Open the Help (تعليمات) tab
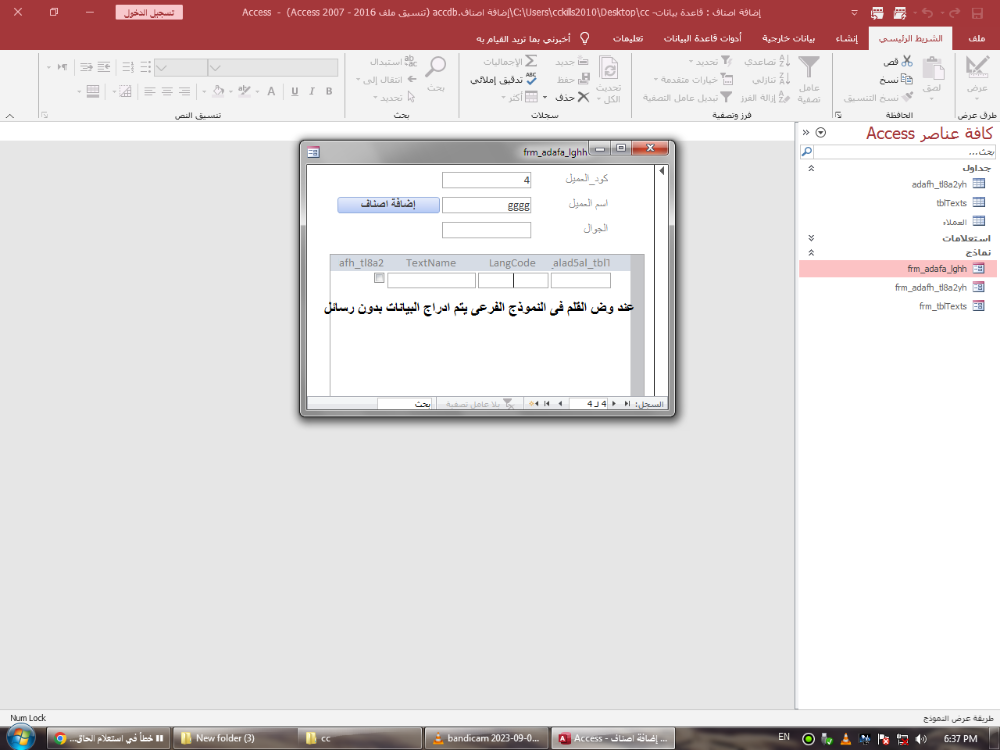The height and width of the screenshot is (750, 1000). [628, 38]
